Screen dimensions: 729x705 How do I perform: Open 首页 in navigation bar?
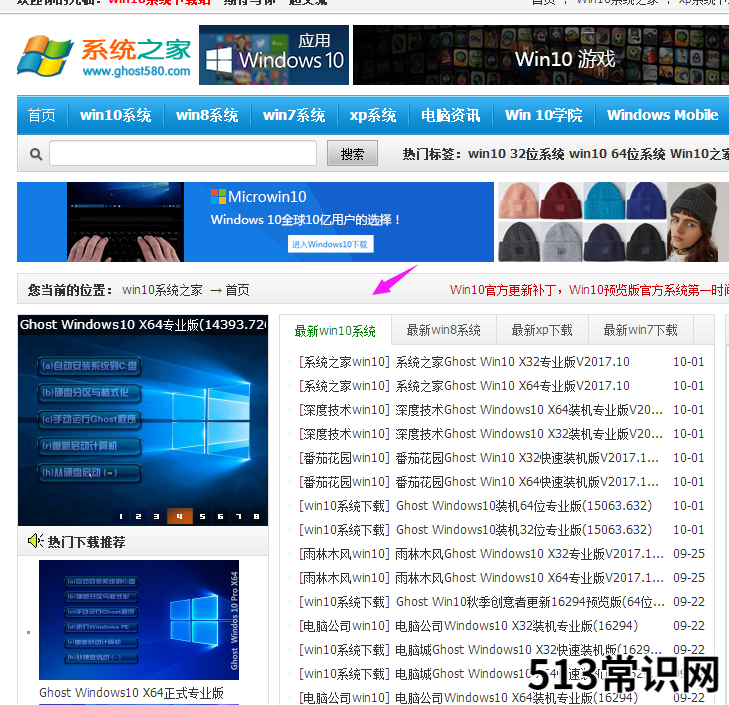click(42, 115)
